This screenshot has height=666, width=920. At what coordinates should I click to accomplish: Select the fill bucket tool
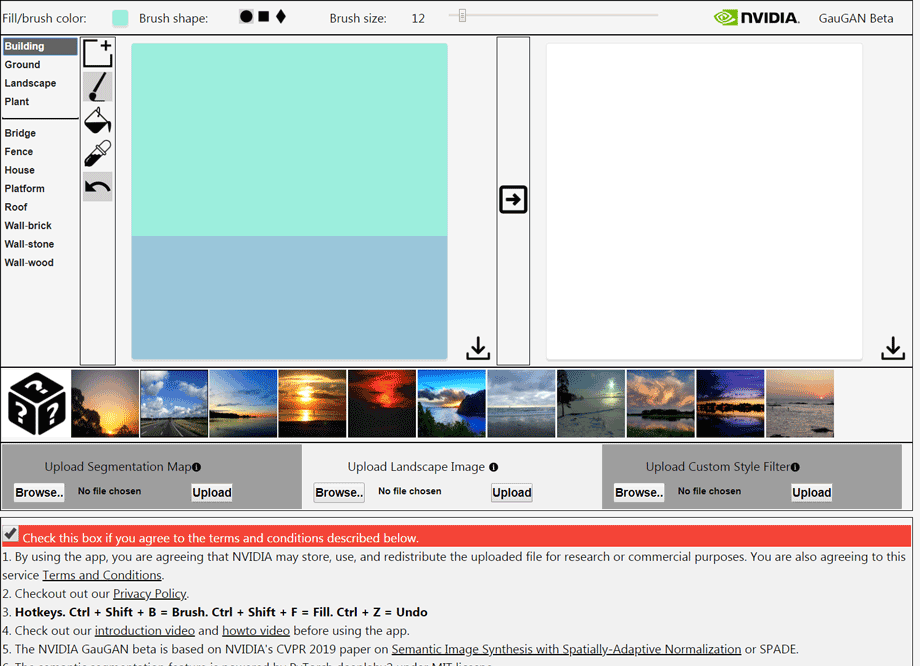[x=97, y=121]
